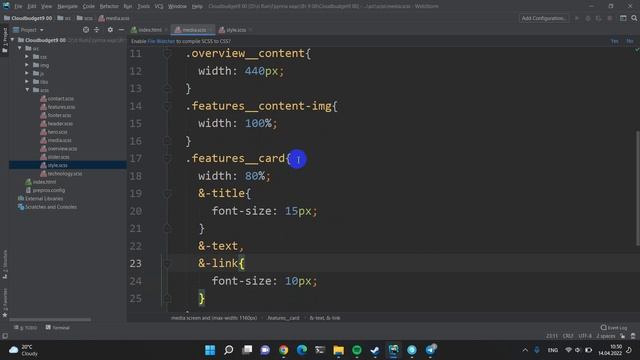Expand the js folder

27,73
